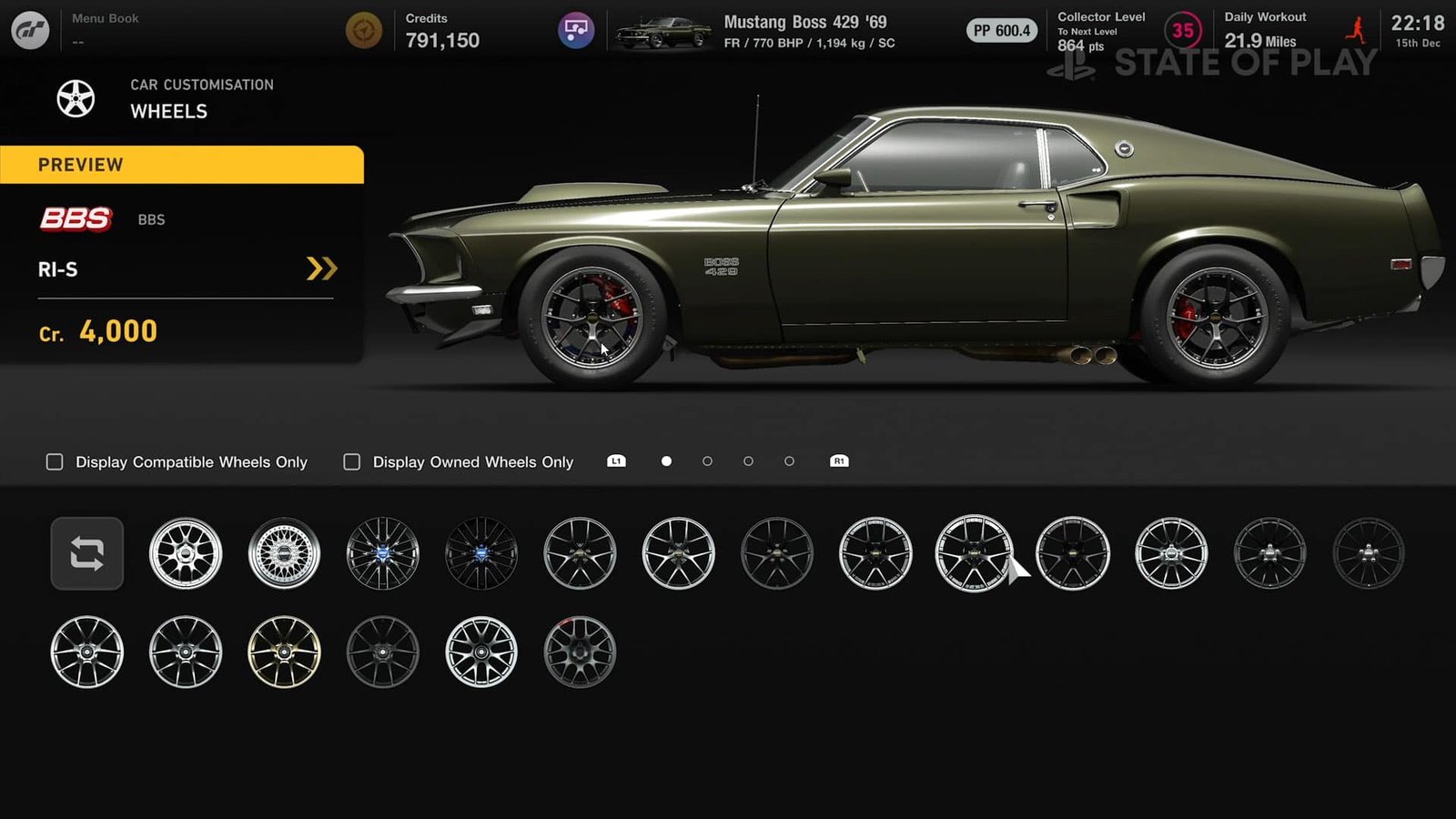Click the gold Menu Book compass icon
1456x819 pixels.
[x=364, y=31]
